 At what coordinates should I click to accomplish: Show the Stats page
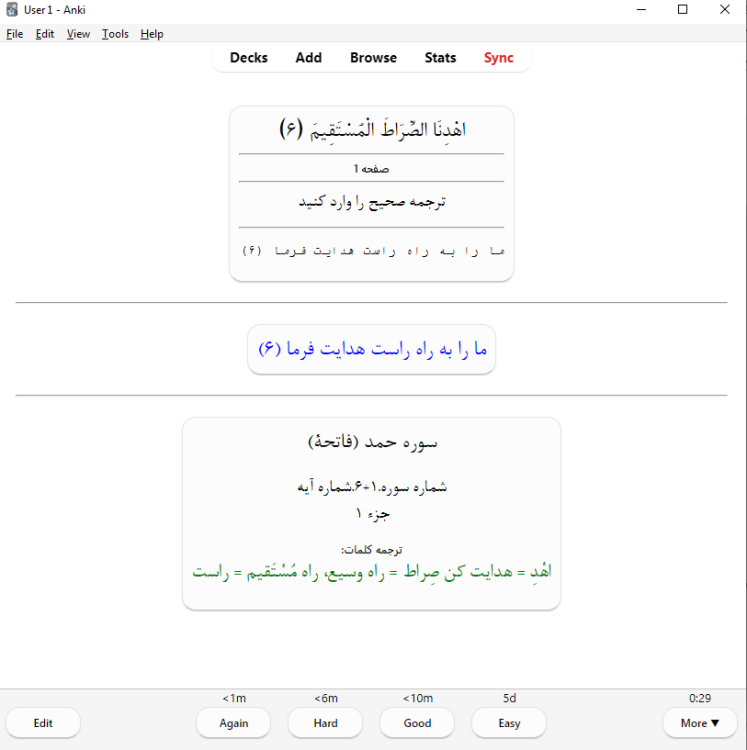click(440, 58)
